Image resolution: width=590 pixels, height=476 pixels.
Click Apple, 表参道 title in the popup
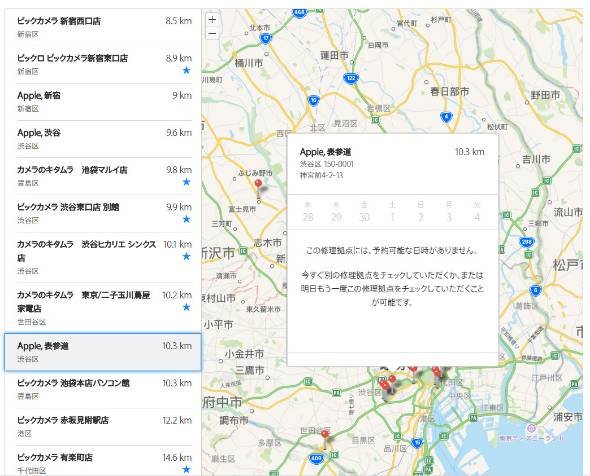325,152
